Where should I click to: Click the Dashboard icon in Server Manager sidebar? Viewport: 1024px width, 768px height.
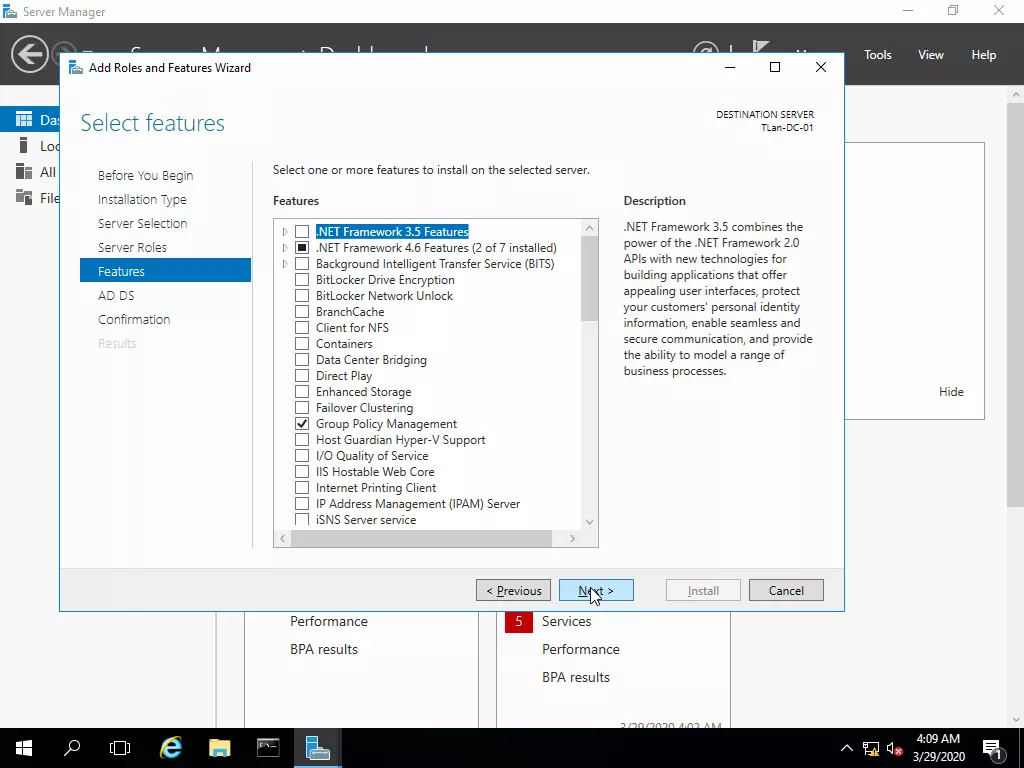click(24, 119)
